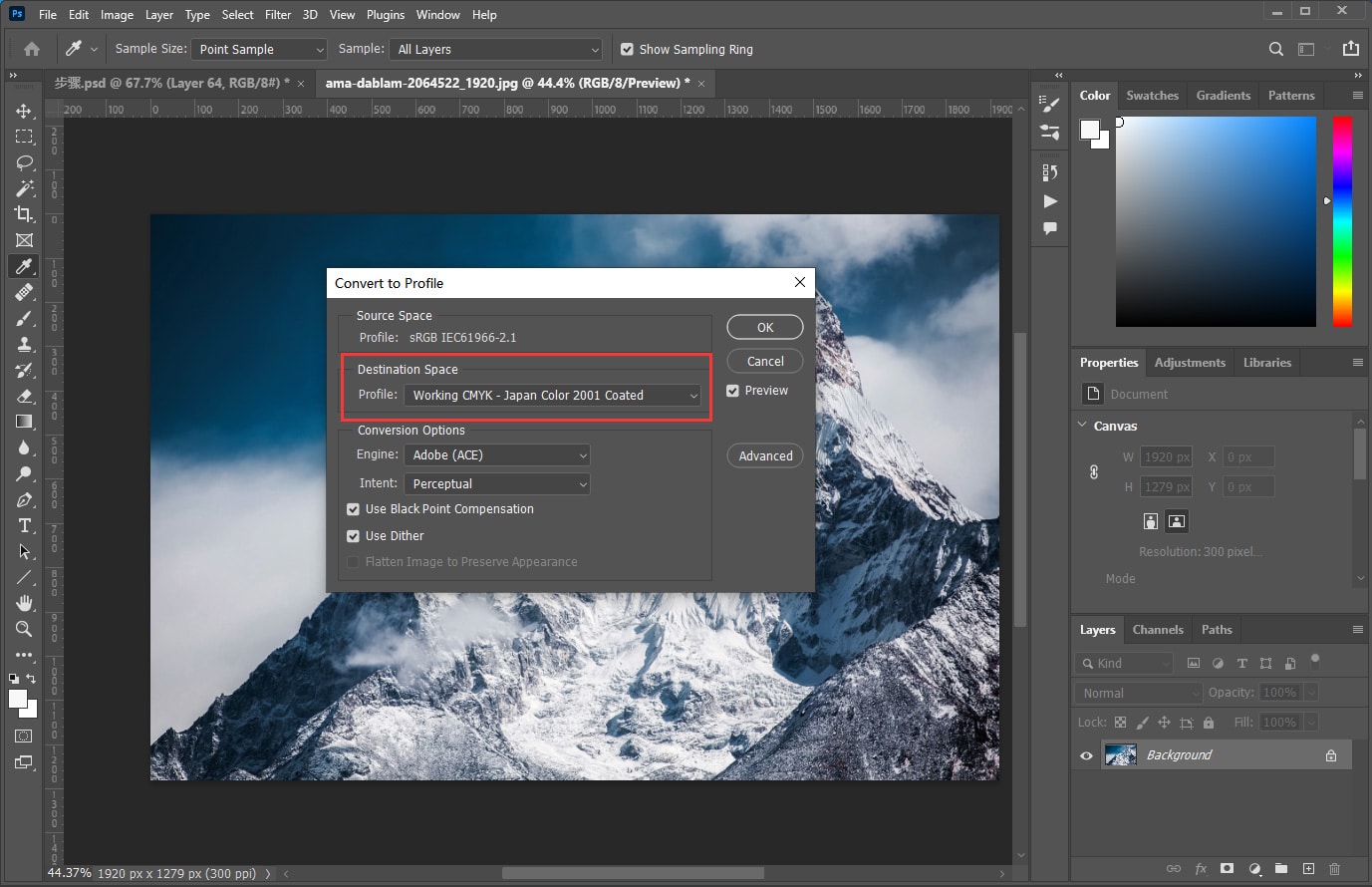1372x887 pixels.
Task: Toggle Show Sampling Ring checkbox
Action: pyautogui.click(x=627, y=49)
